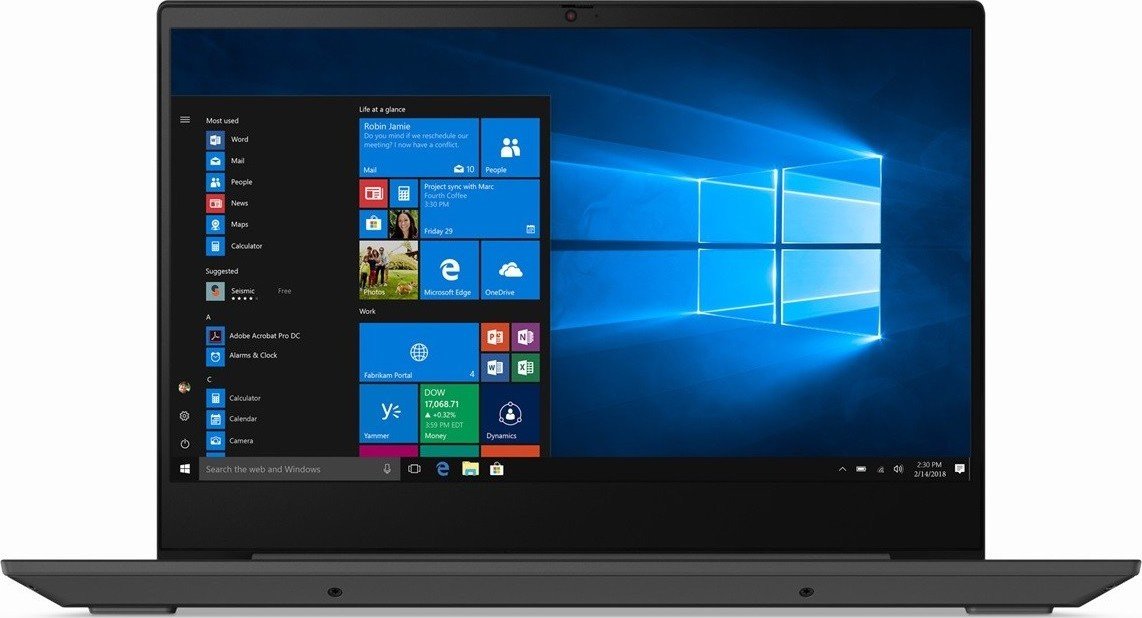Click the letter A list heading
1142x618 pixels.
[x=208, y=317]
